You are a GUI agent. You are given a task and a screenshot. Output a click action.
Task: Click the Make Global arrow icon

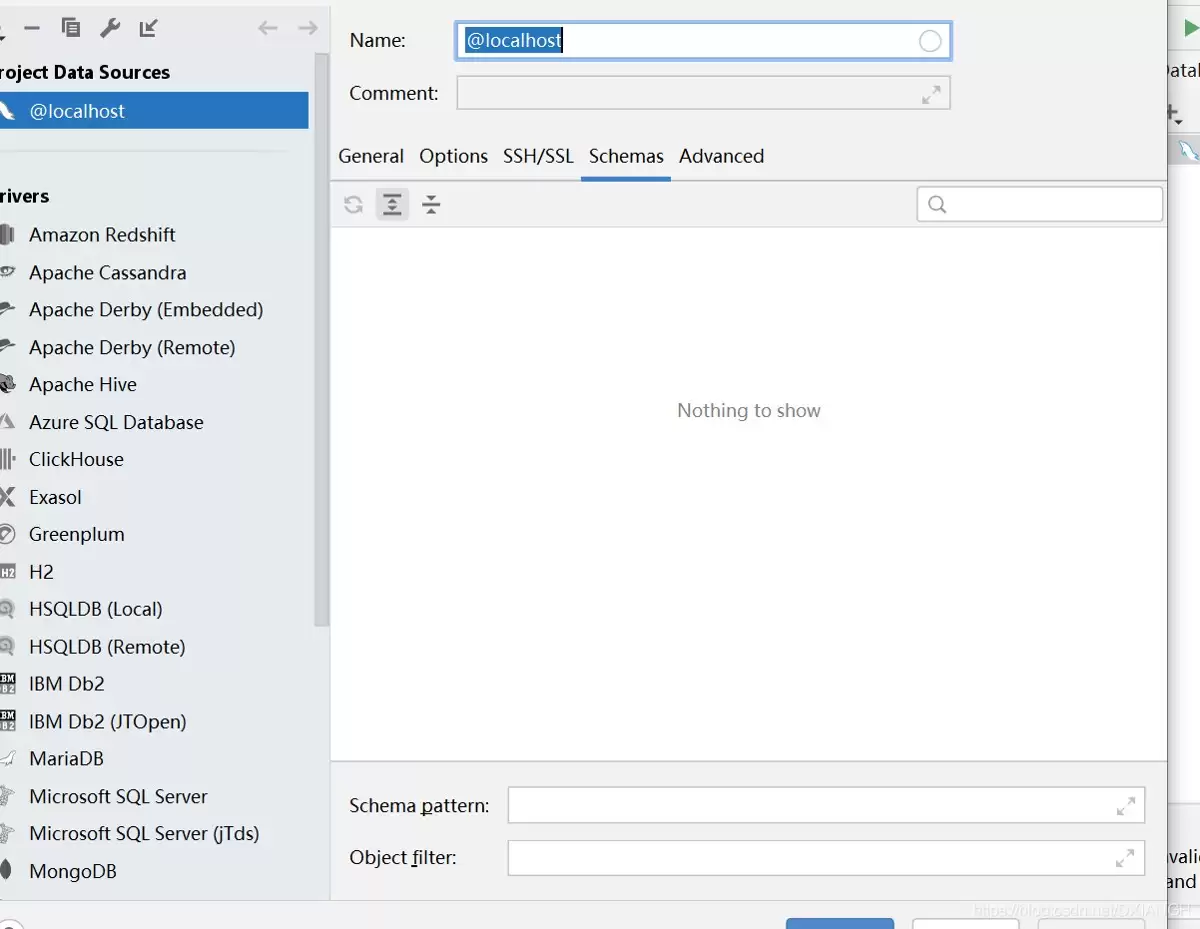tap(149, 28)
